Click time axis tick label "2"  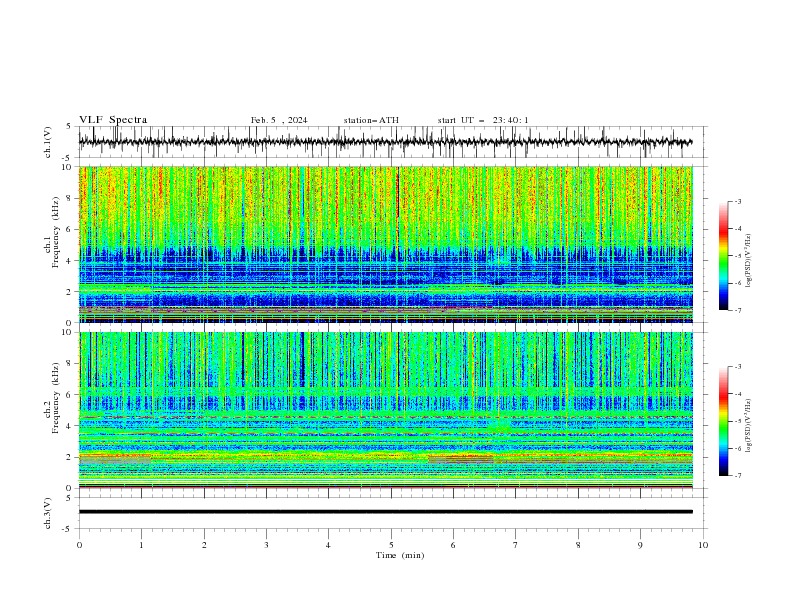204,545
